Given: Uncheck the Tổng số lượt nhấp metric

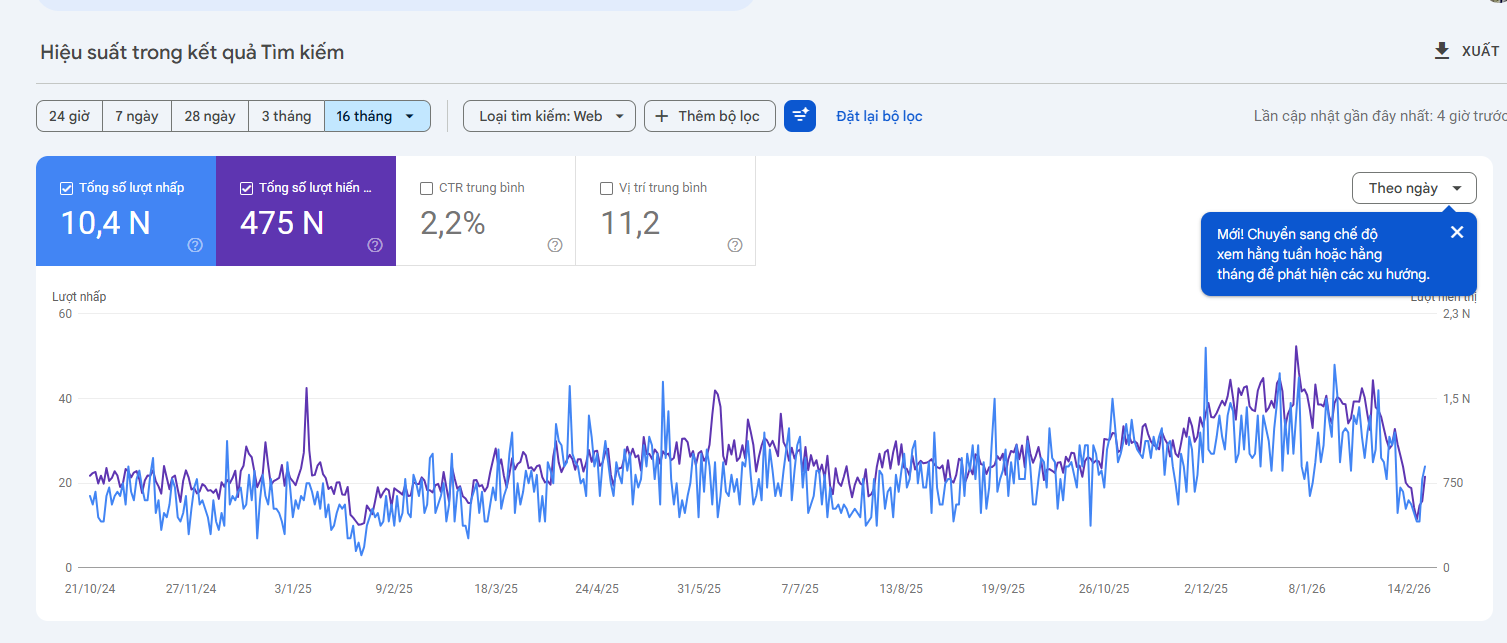Looking at the screenshot, I should click(x=66, y=187).
